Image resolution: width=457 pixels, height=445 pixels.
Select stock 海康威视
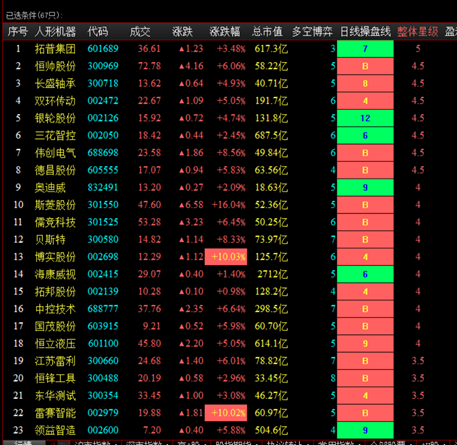tap(55, 274)
